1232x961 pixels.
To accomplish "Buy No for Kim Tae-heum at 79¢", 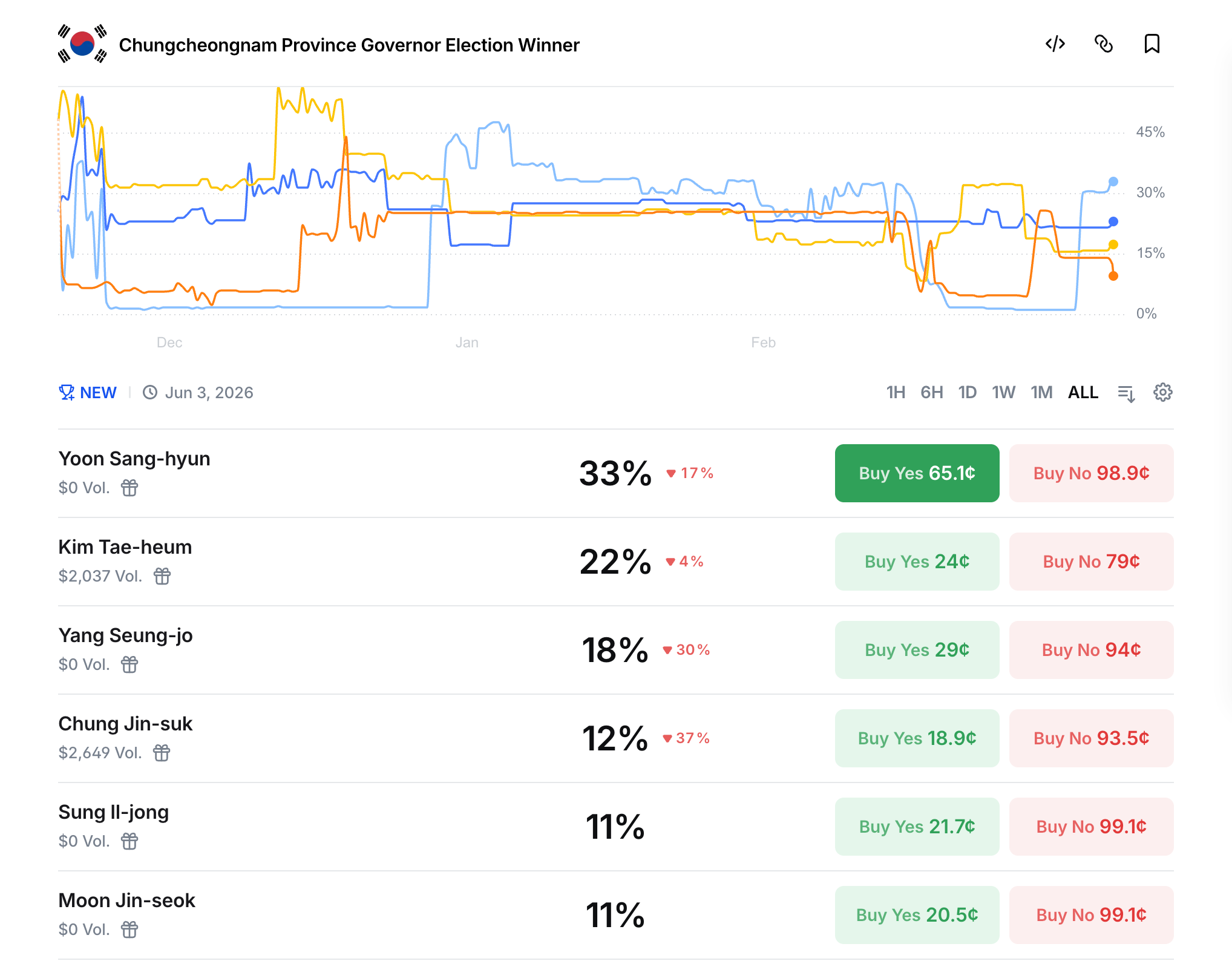I will point(1091,562).
